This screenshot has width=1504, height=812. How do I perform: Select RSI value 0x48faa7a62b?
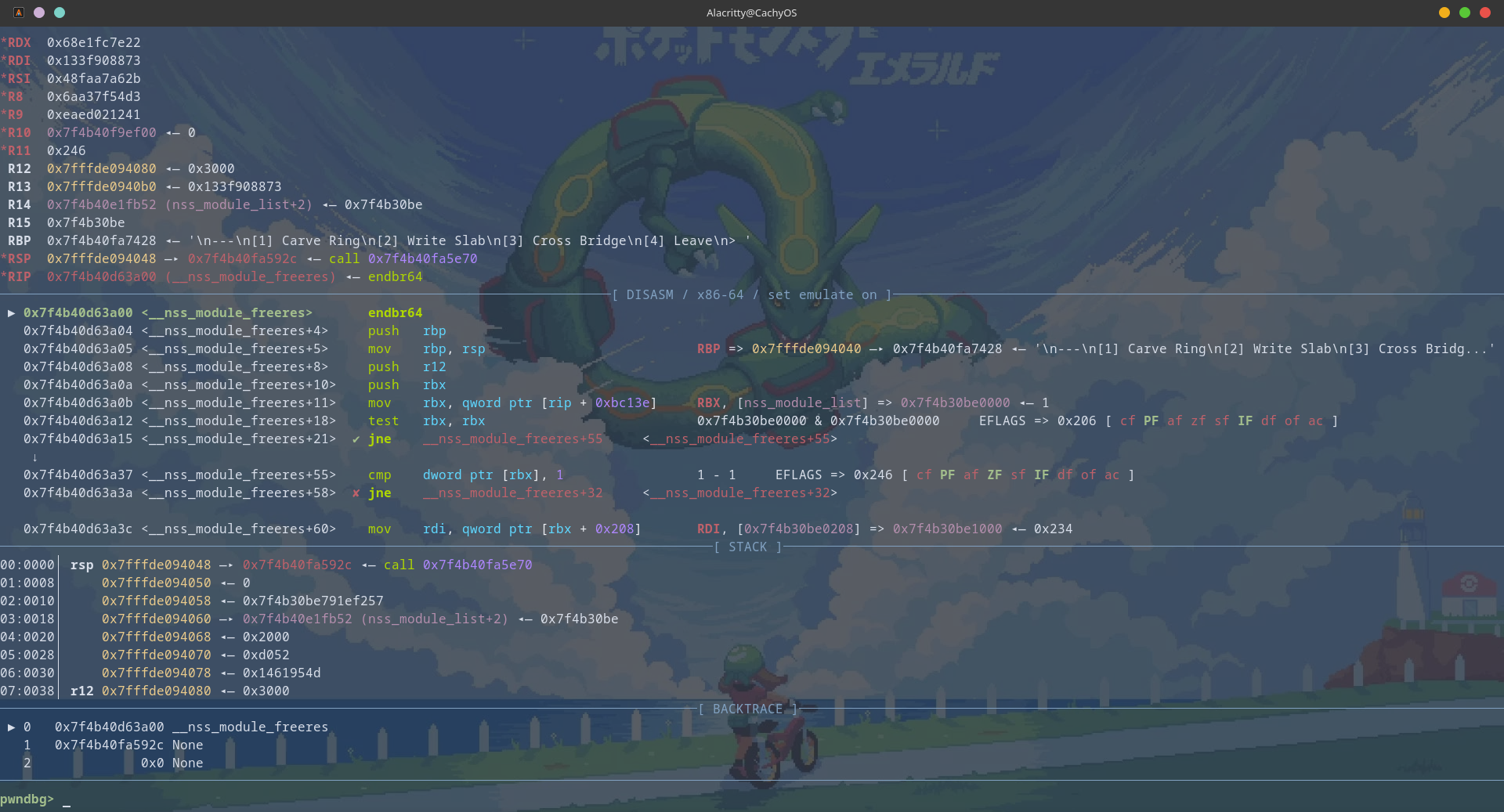[x=94, y=78]
